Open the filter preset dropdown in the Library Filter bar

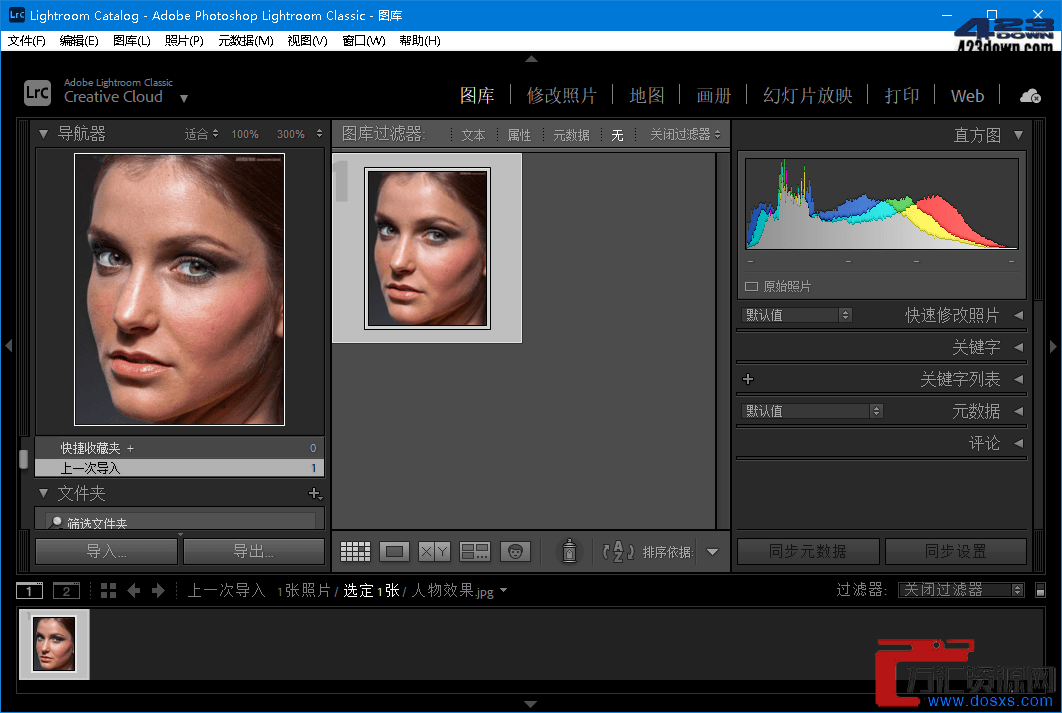point(685,134)
